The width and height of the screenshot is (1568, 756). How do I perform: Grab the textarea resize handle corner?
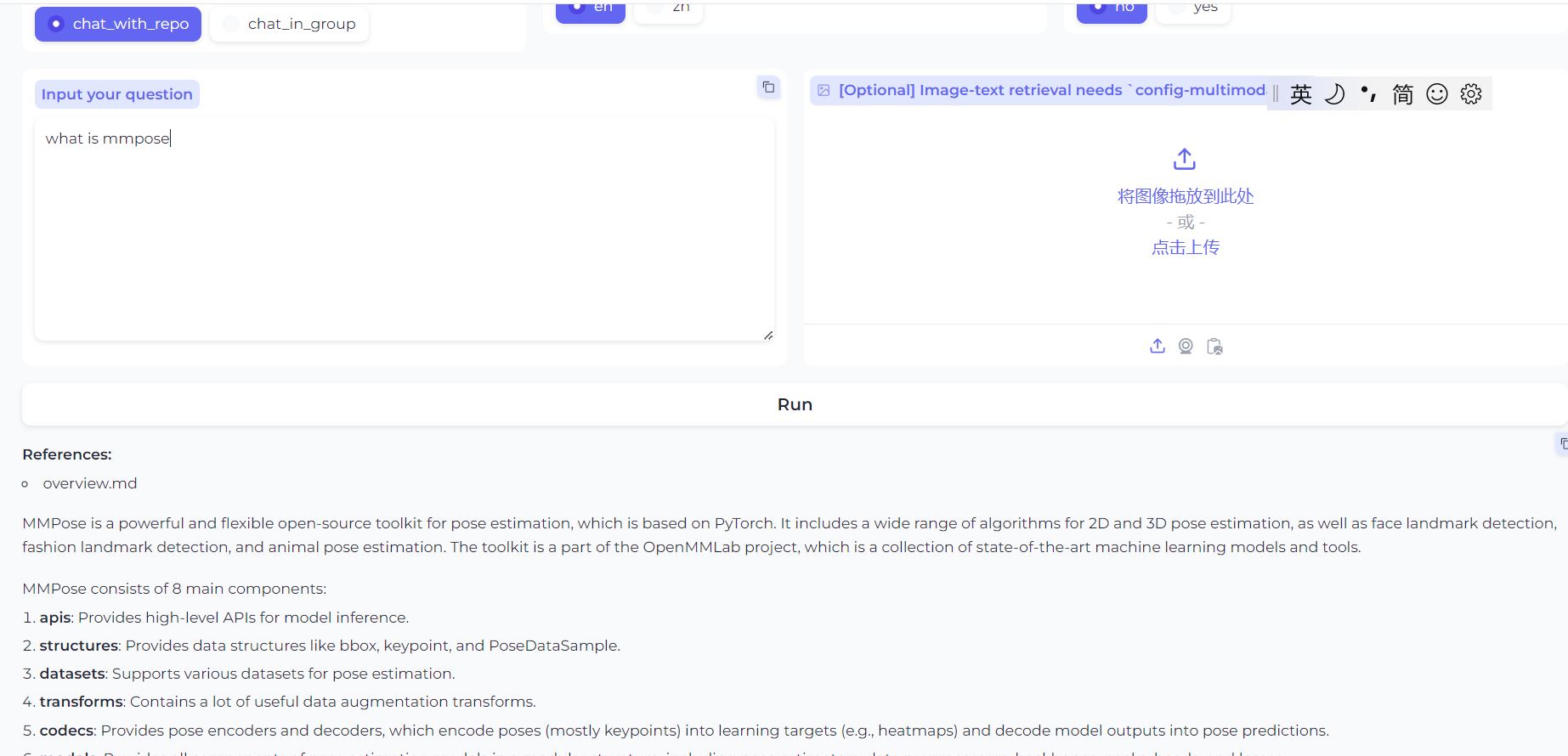[768, 336]
